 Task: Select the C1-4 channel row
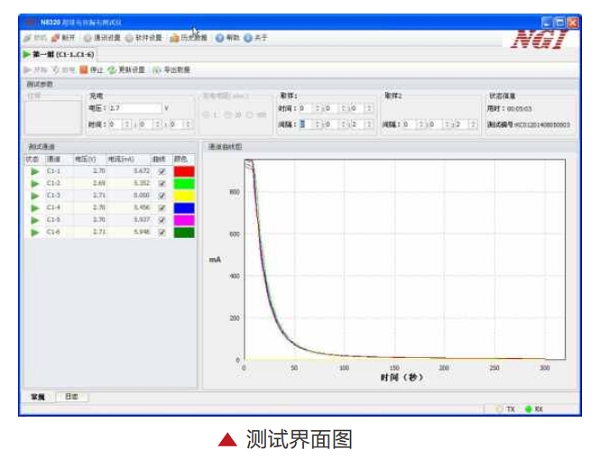coord(54,207)
